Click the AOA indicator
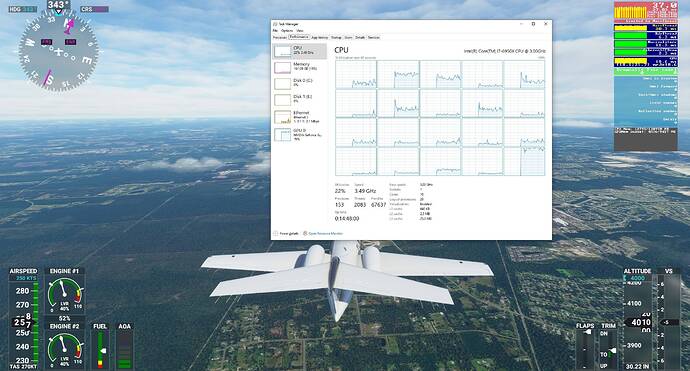Image resolution: width=690 pixels, height=371 pixels. pos(125,346)
